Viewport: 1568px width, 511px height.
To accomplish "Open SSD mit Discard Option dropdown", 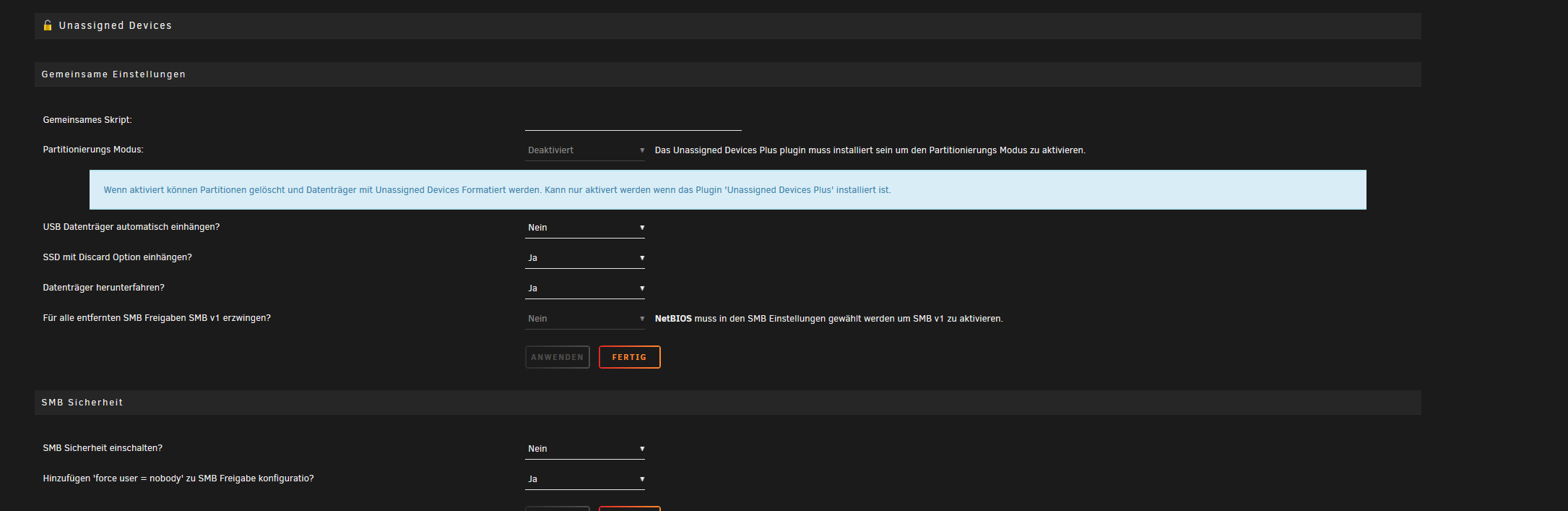I will (585, 258).
